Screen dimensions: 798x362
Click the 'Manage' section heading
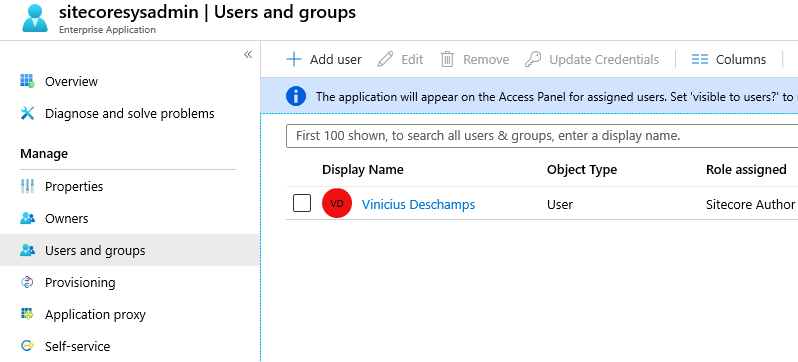(x=44, y=153)
